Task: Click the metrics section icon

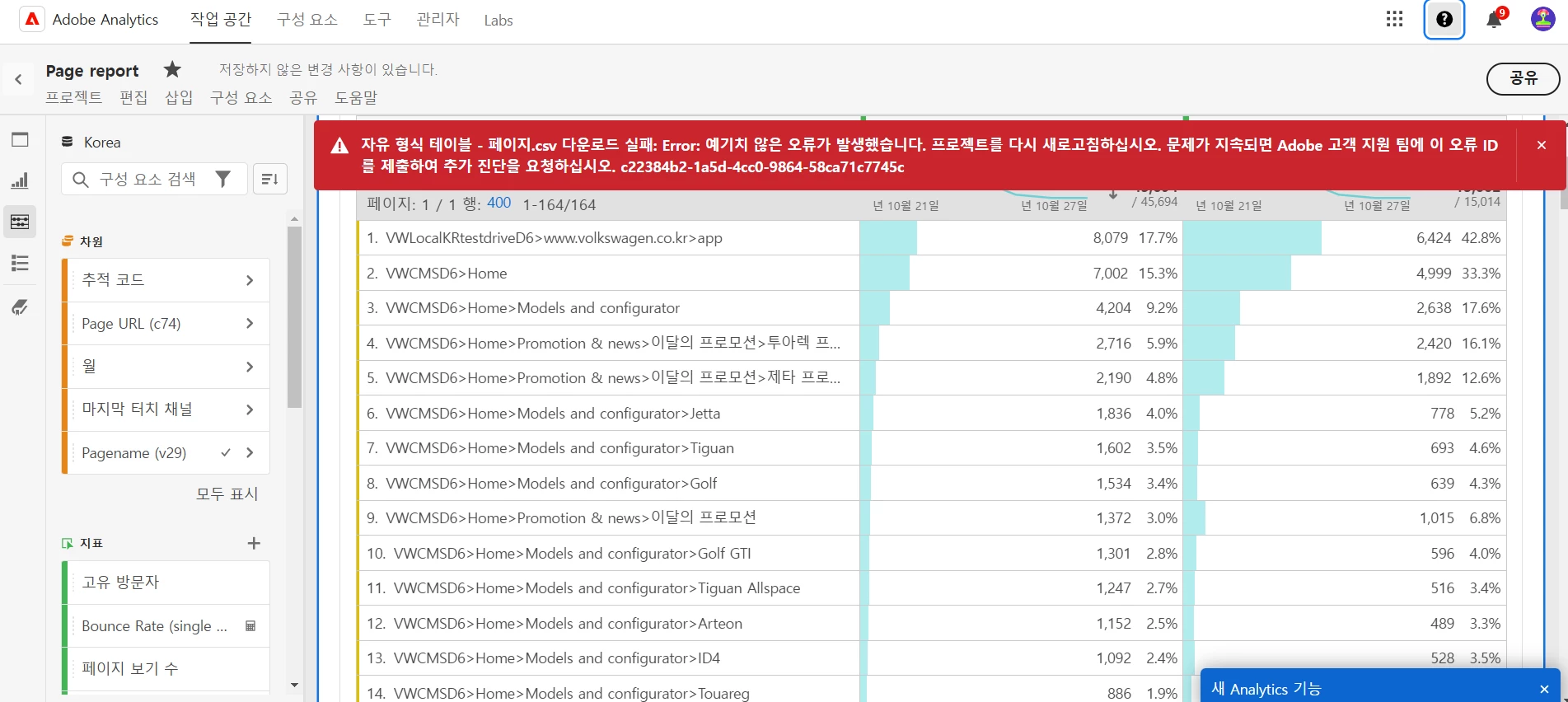Action: [x=68, y=543]
